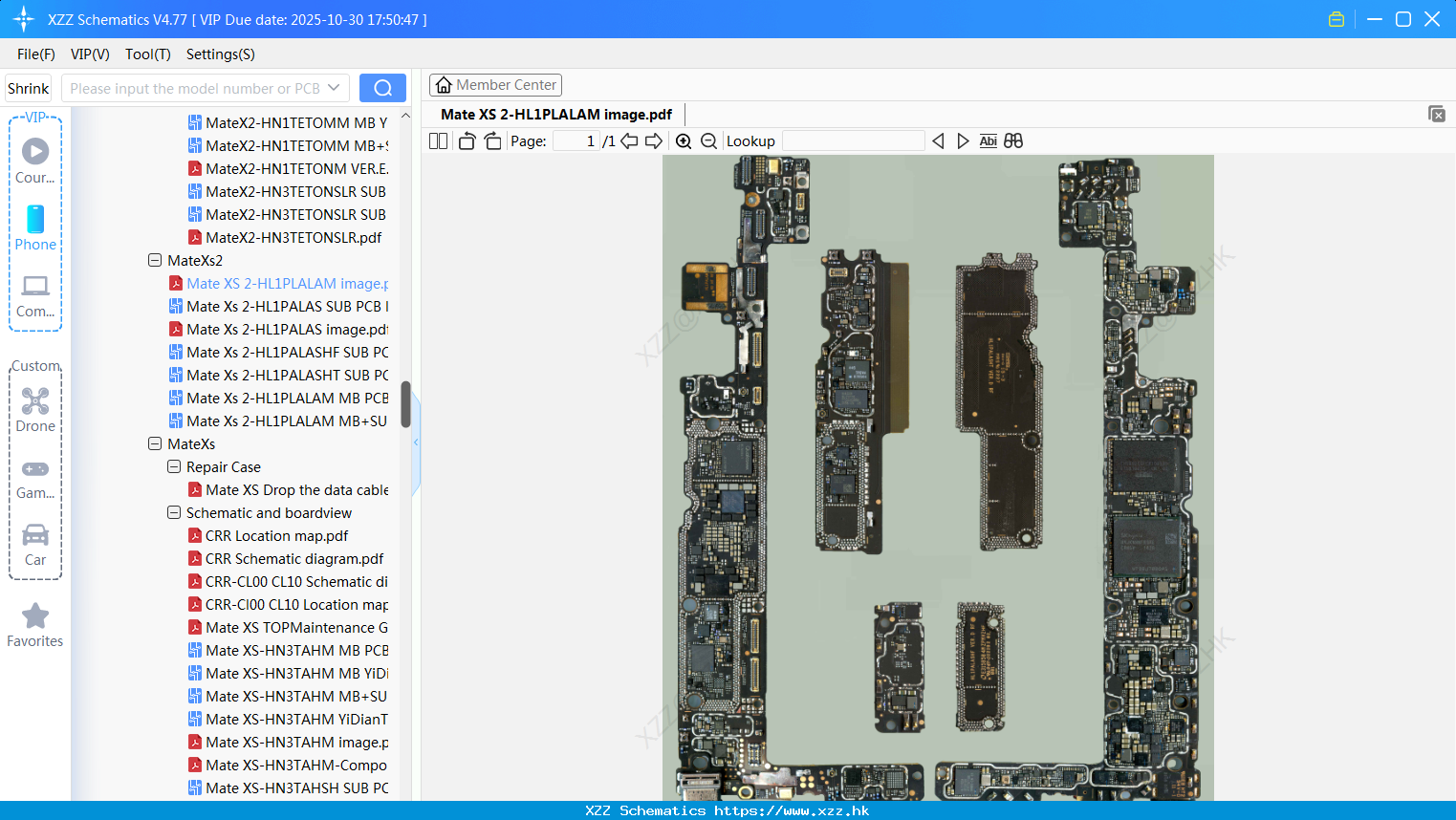Open Mate XS-HN3TAHSH SUB PCB
The height and width of the screenshot is (820, 1456).
(x=288, y=788)
